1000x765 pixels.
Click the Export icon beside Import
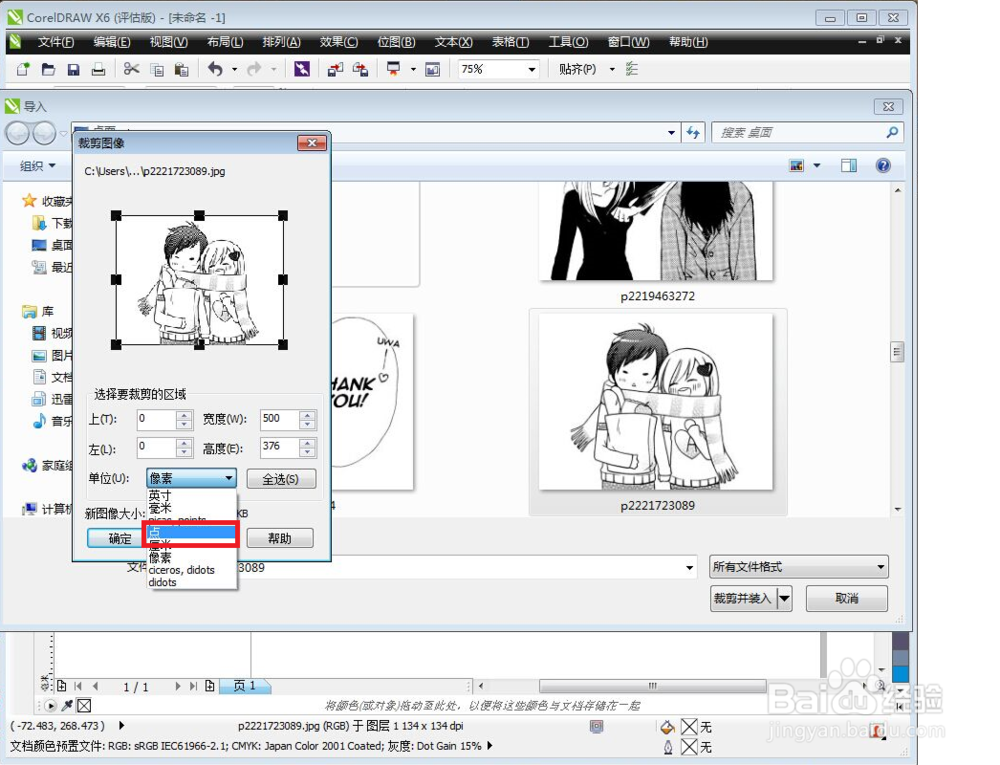click(360, 69)
